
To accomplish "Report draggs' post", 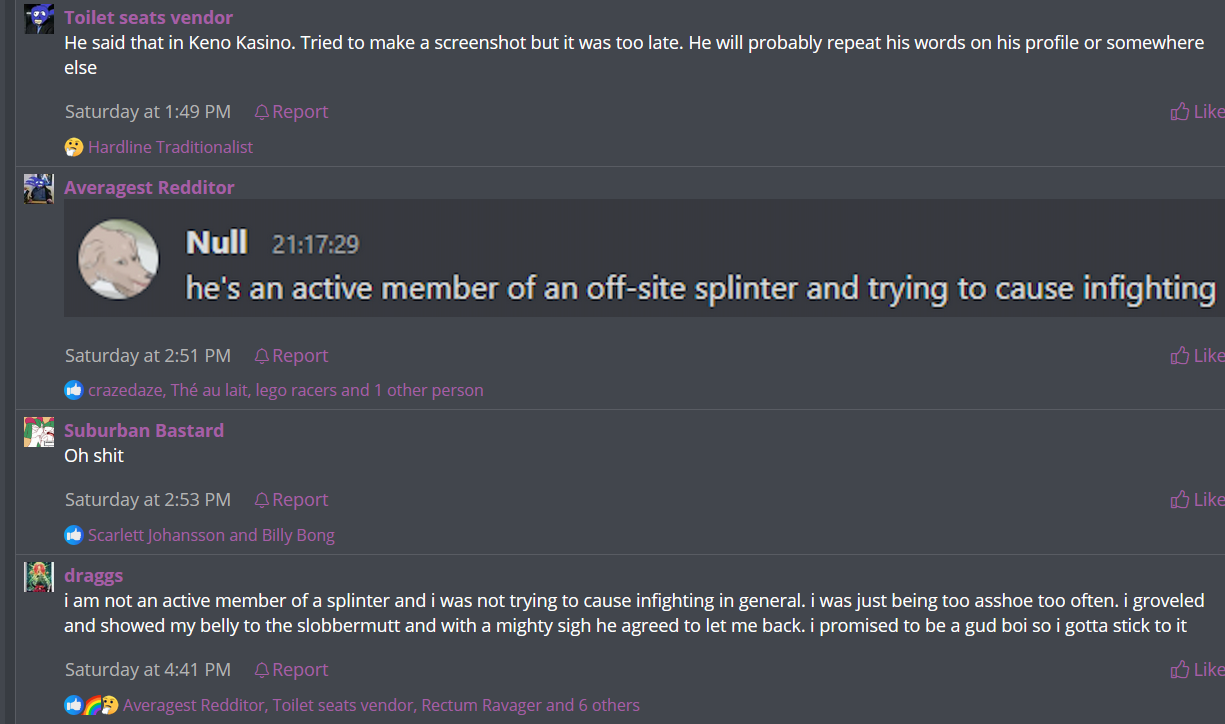I will coord(291,669).
